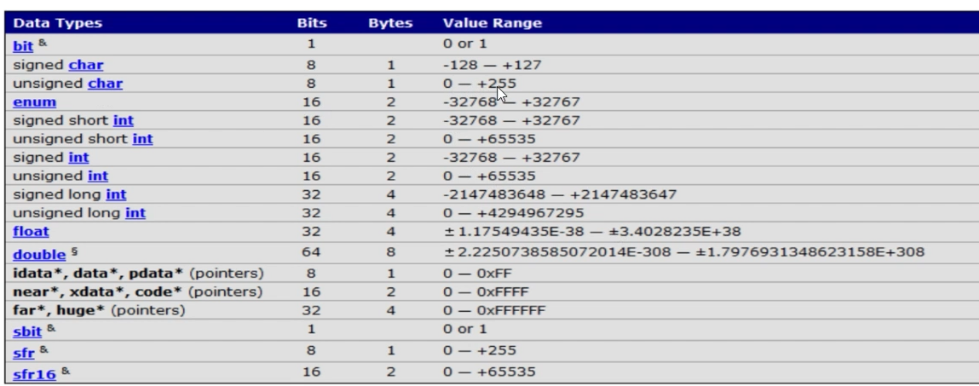Click the char link in unsigned char row
Image resolution: width=979 pixels, height=386 pixels.
tap(105, 84)
